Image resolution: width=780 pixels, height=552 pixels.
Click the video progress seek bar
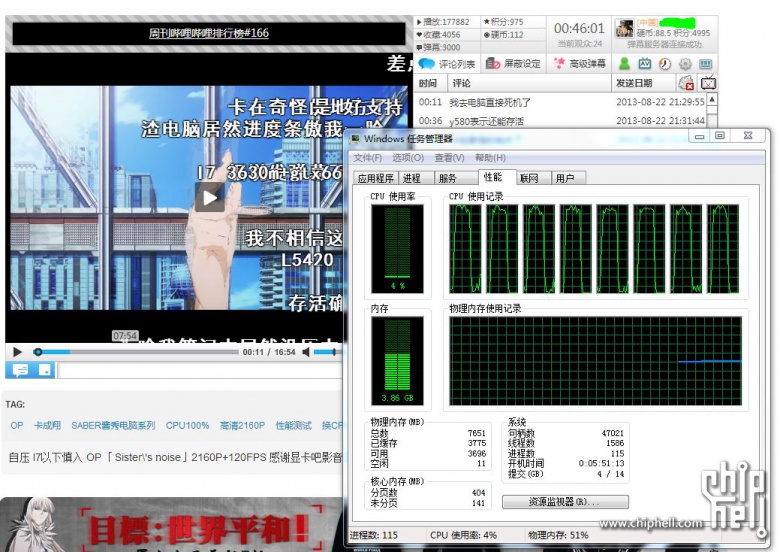[137, 352]
